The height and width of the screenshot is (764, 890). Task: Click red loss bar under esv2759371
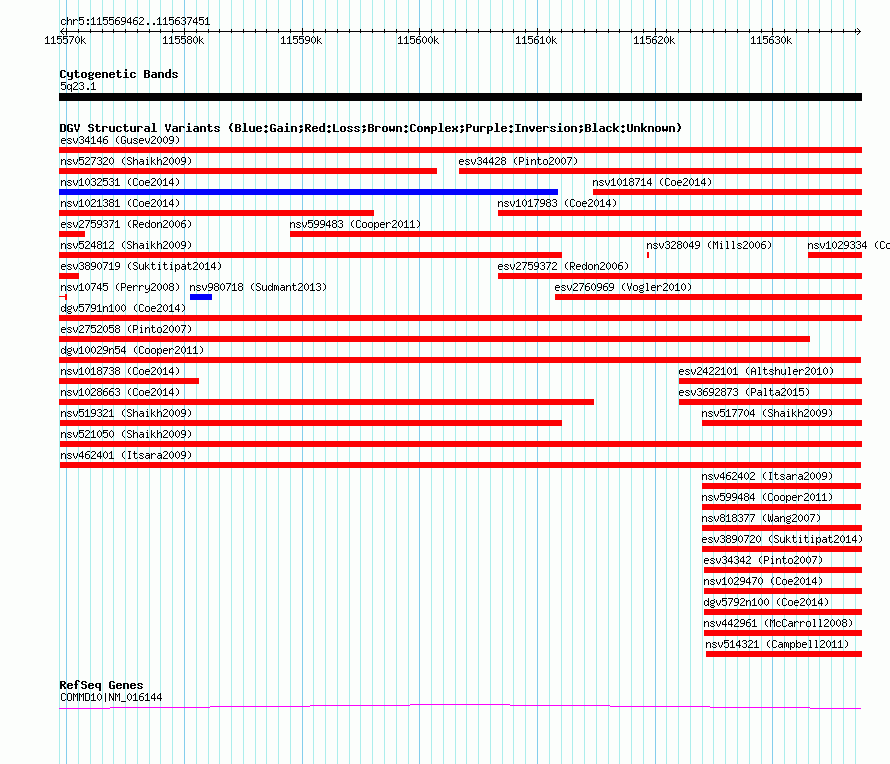point(72,234)
